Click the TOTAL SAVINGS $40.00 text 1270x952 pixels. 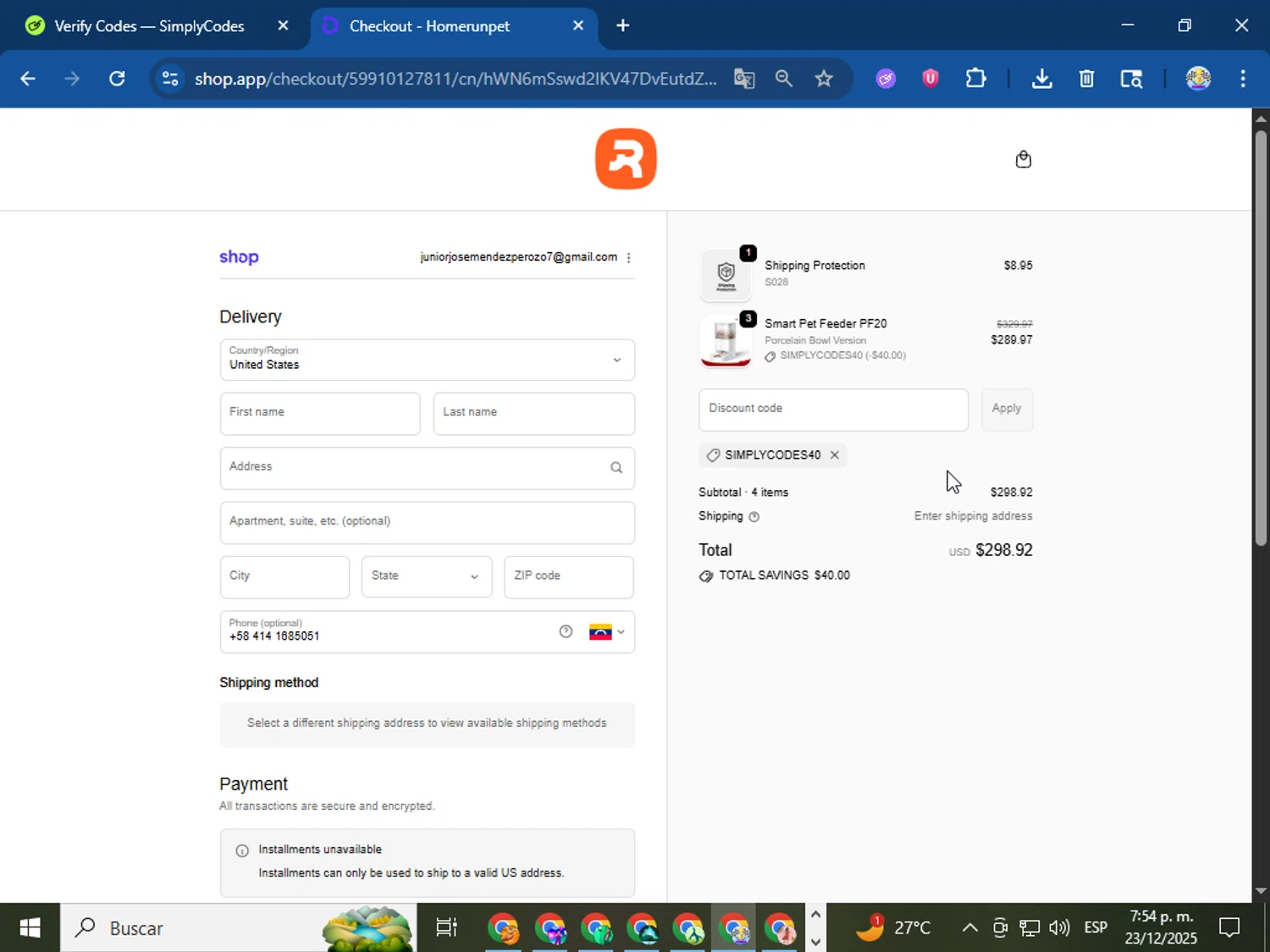(784, 575)
